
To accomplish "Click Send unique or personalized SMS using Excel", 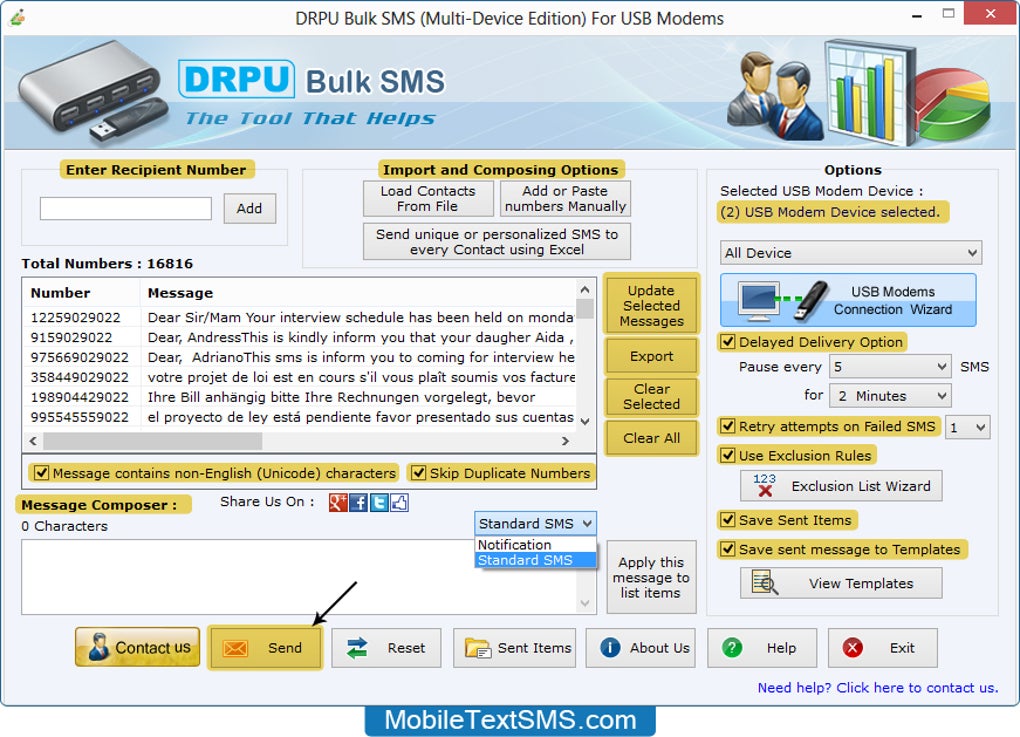I will 497,242.
